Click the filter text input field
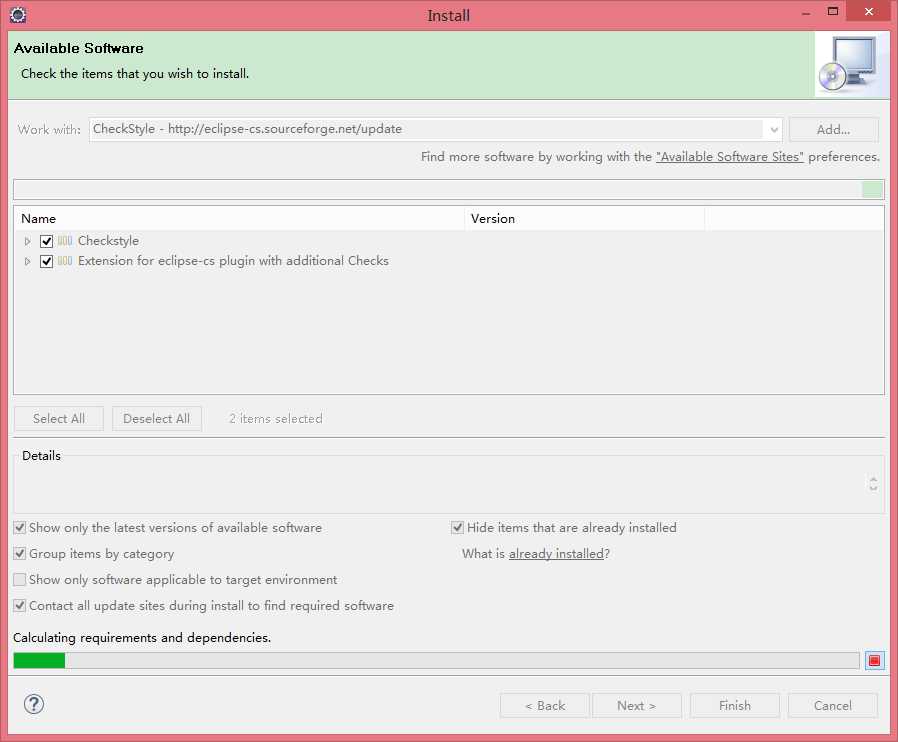This screenshot has height=742, width=898. (438, 190)
